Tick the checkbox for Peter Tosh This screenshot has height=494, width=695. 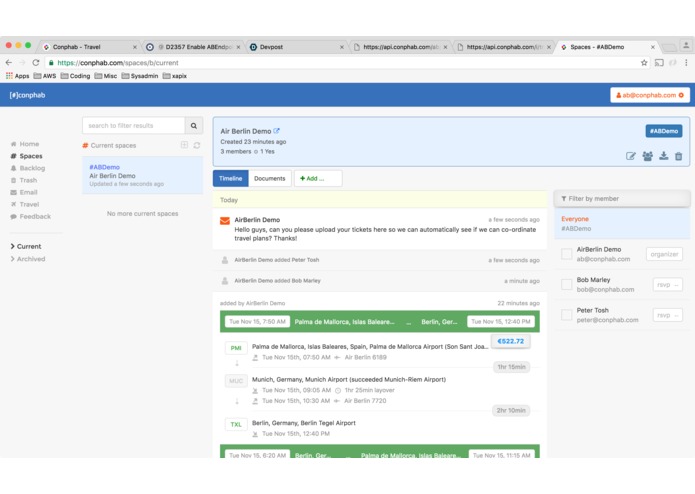point(566,315)
